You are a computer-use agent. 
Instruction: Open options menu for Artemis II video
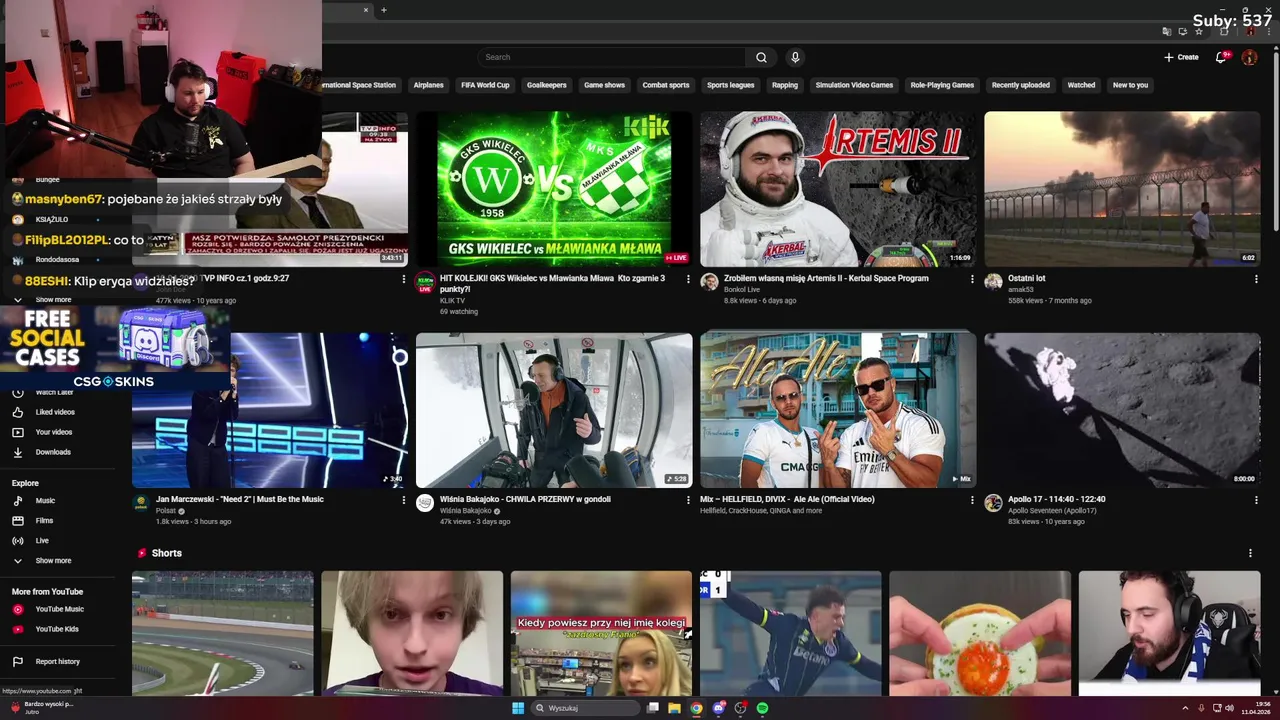pyautogui.click(x=972, y=279)
